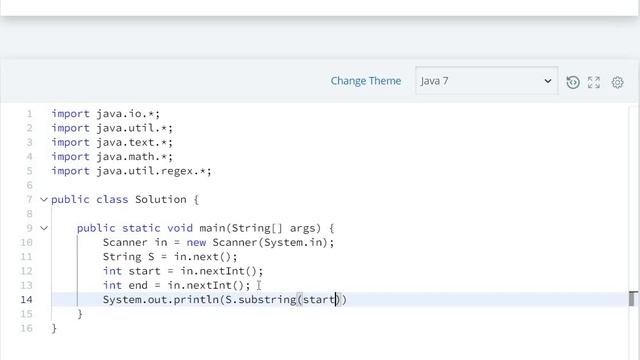Click line number 16 in gutter
Screen dimensions: 640x360
pyautogui.click(x=26, y=328)
